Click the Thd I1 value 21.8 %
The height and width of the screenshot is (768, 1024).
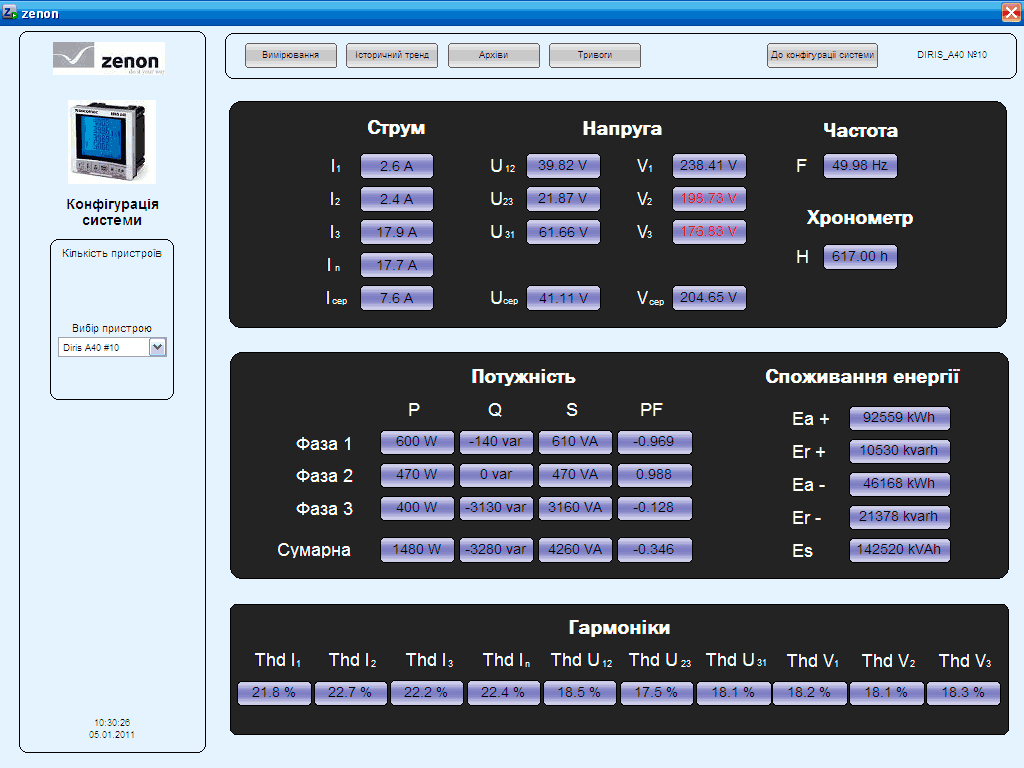[274, 692]
